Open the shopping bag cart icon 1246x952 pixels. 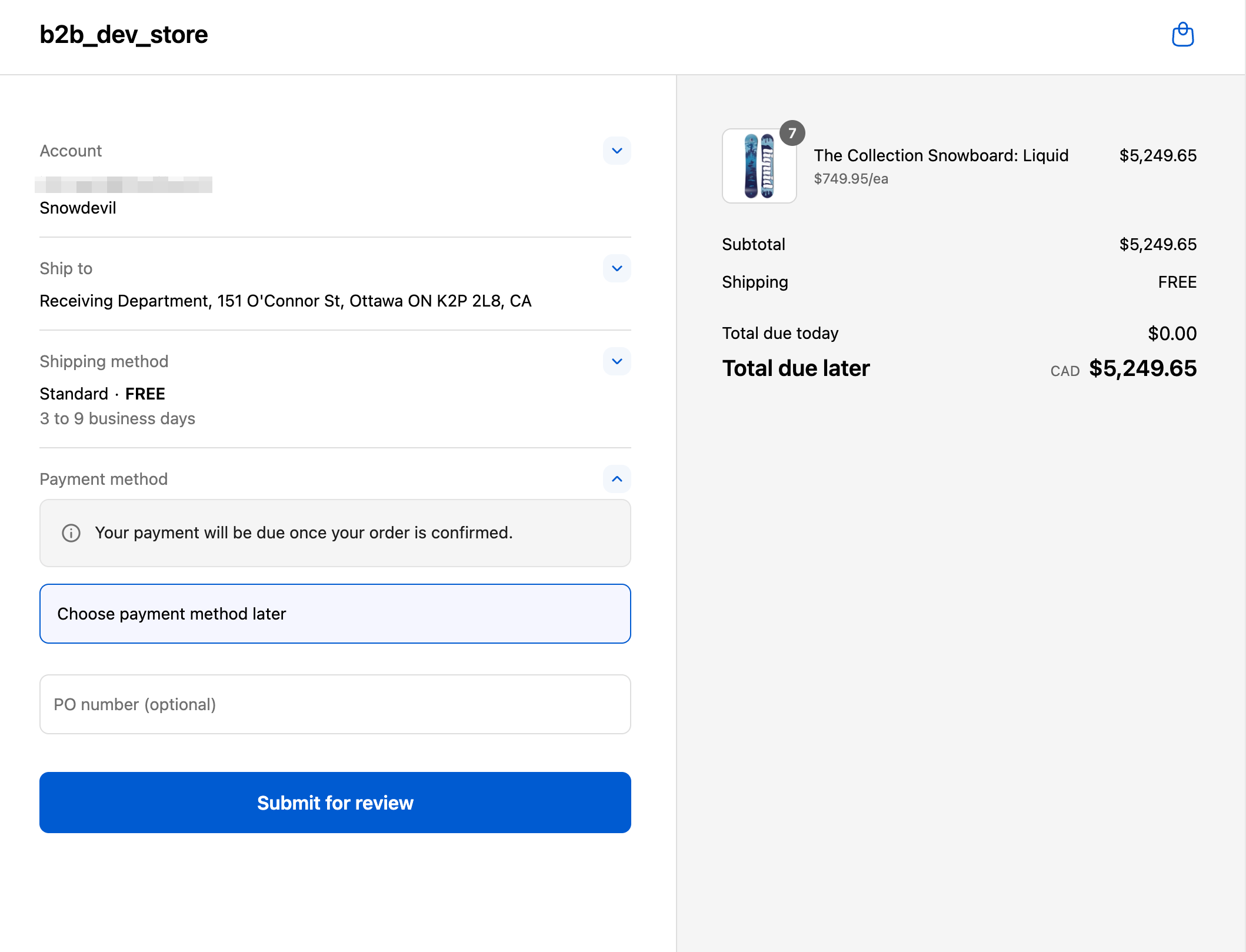pyautogui.click(x=1182, y=35)
